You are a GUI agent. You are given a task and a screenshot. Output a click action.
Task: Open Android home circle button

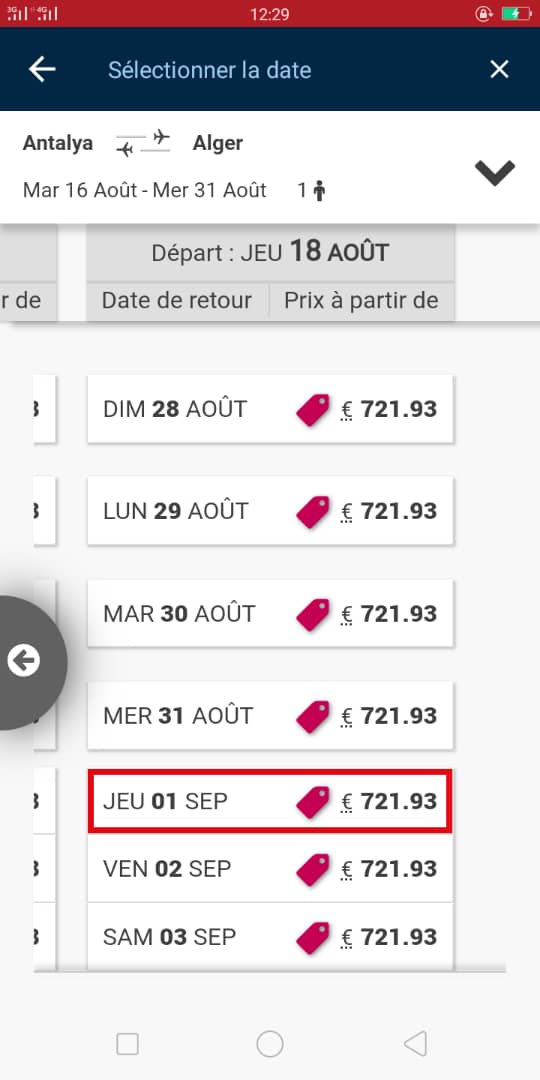click(270, 1043)
